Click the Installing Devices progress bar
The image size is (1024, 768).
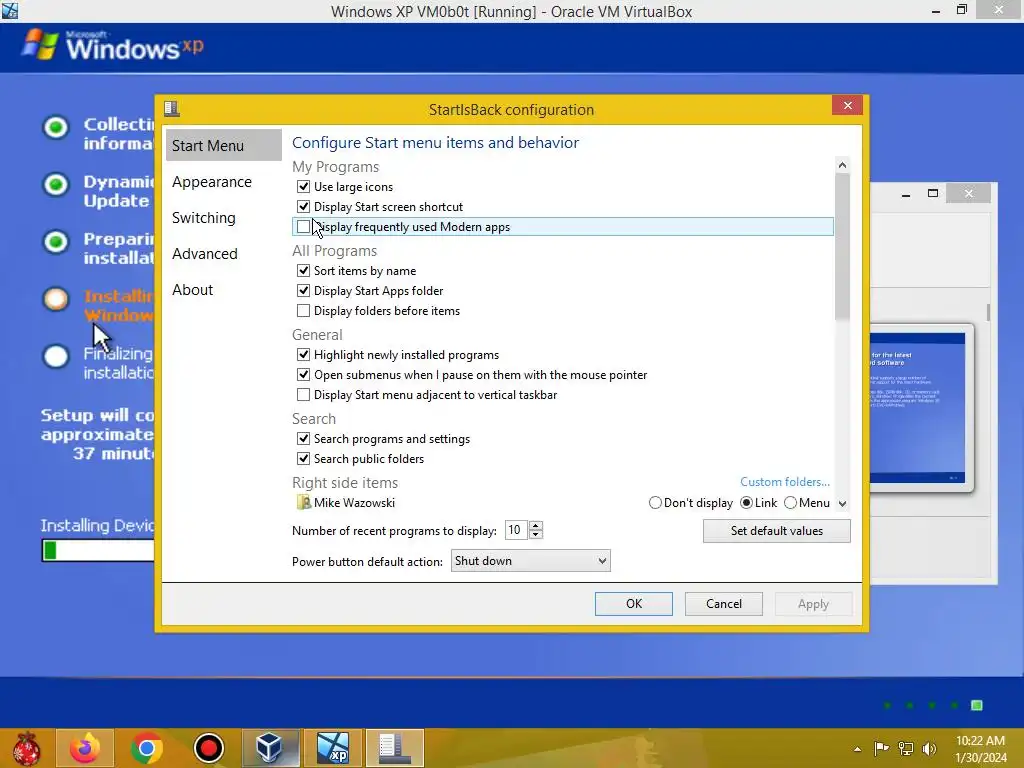tap(98, 550)
